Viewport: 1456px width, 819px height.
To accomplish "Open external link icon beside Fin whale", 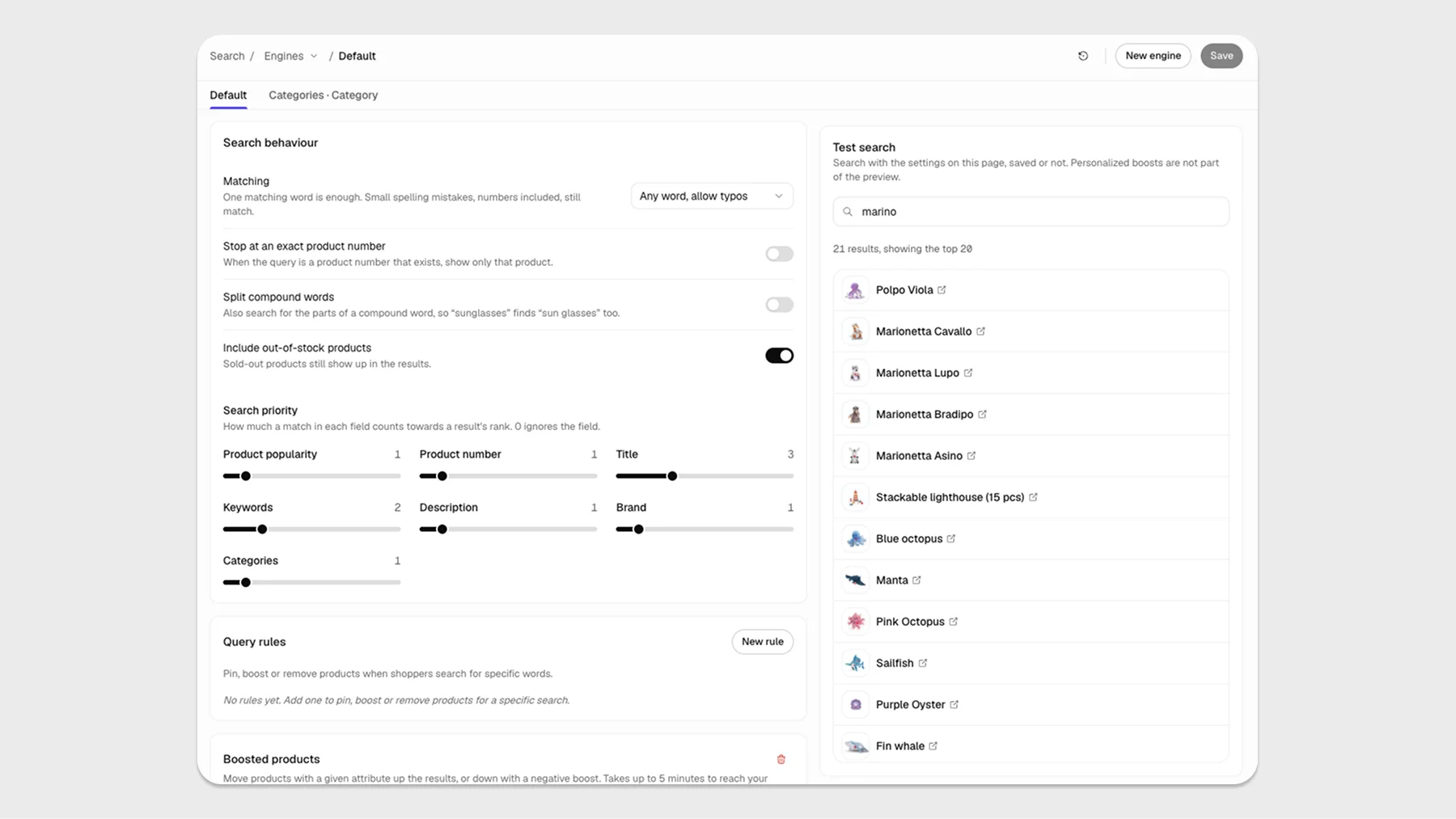I will tap(933, 746).
